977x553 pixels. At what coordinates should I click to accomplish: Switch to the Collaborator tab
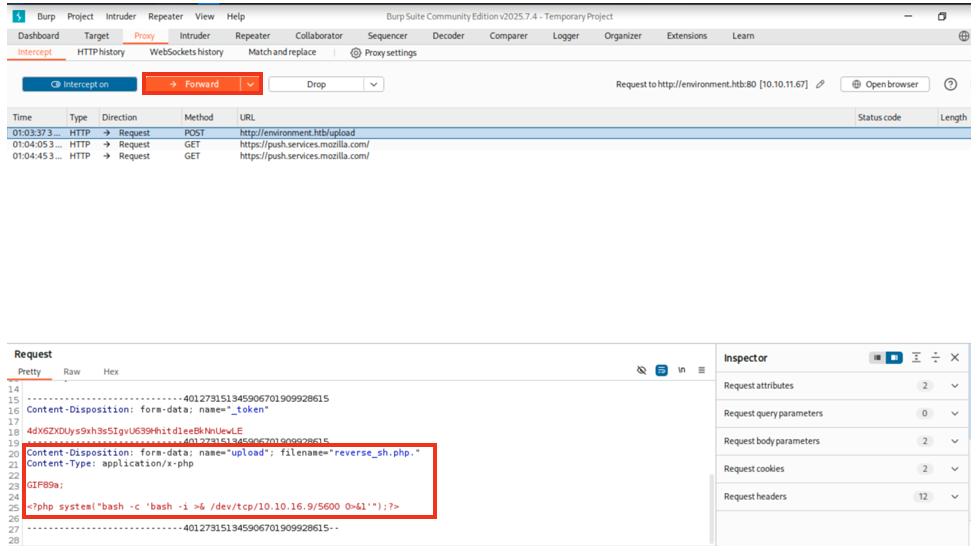319,36
